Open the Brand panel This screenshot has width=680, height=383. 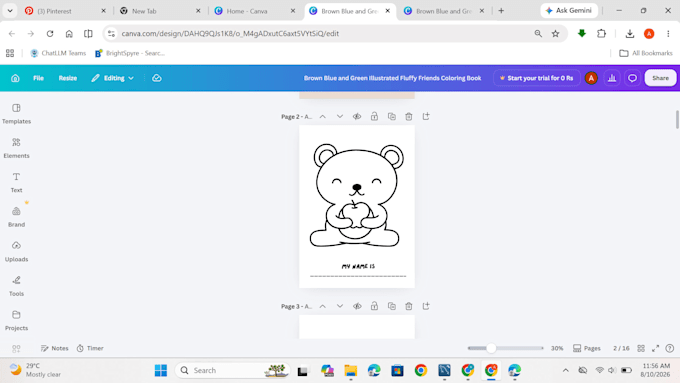(x=16, y=217)
